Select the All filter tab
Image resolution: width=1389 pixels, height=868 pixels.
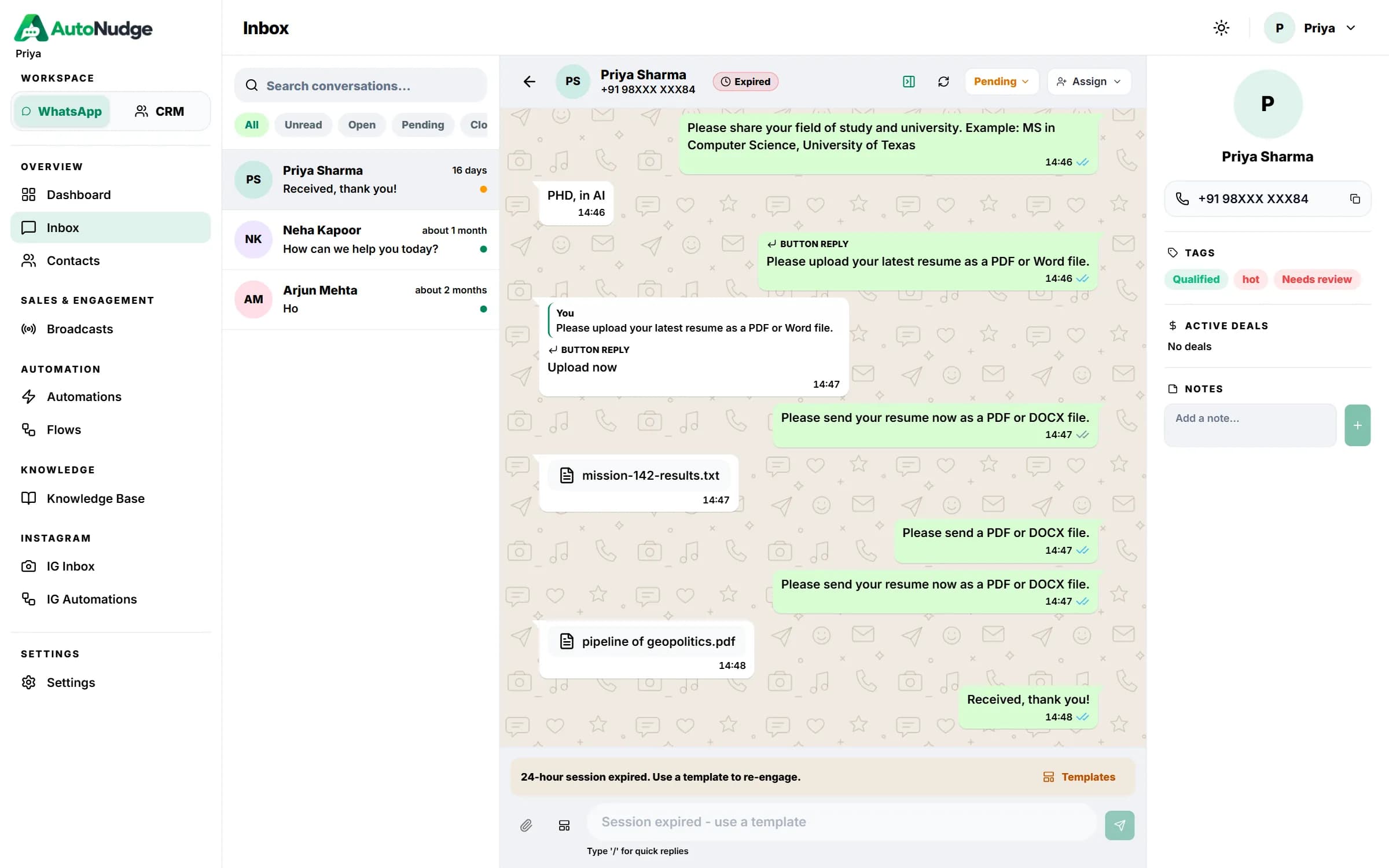point(251,125)
